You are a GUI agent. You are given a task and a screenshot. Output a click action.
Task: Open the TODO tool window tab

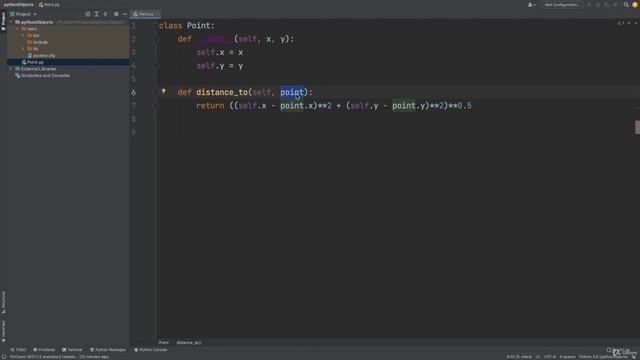pos(18,350)
